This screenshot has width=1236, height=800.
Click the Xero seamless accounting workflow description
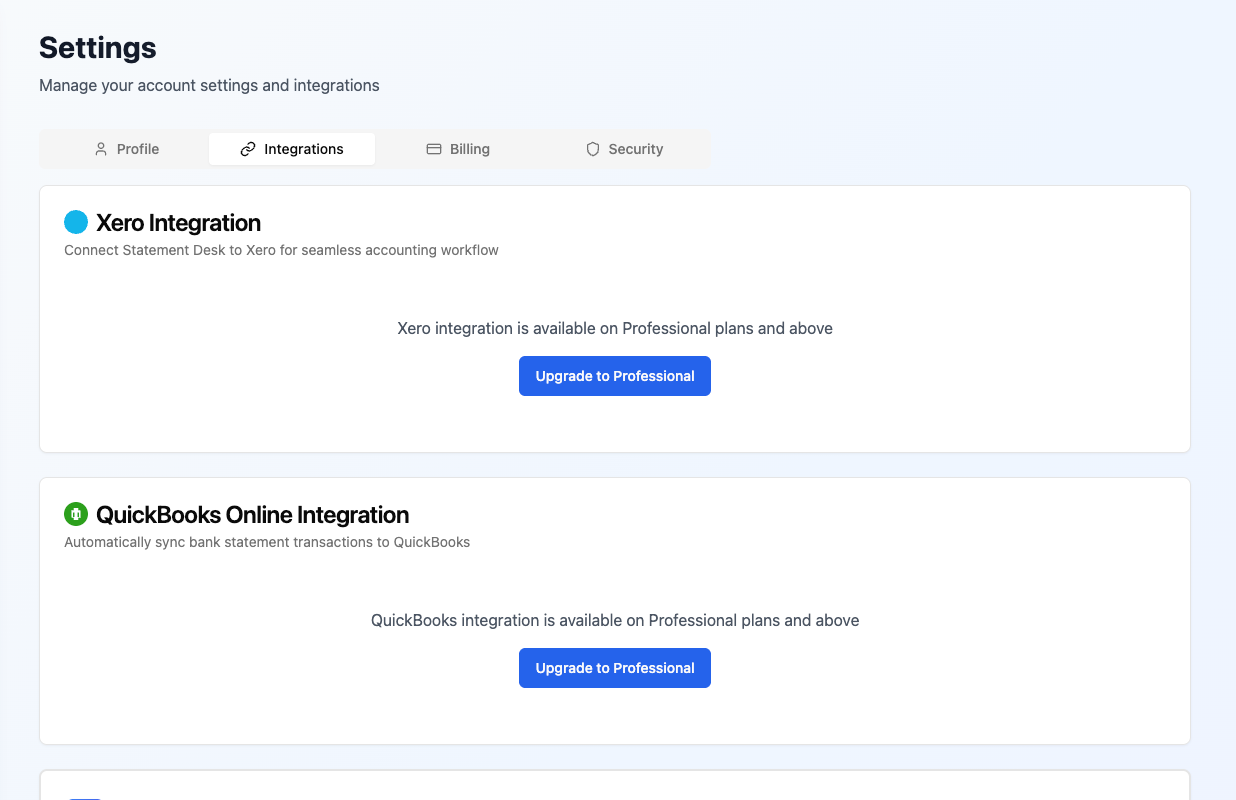coord(281,250)
